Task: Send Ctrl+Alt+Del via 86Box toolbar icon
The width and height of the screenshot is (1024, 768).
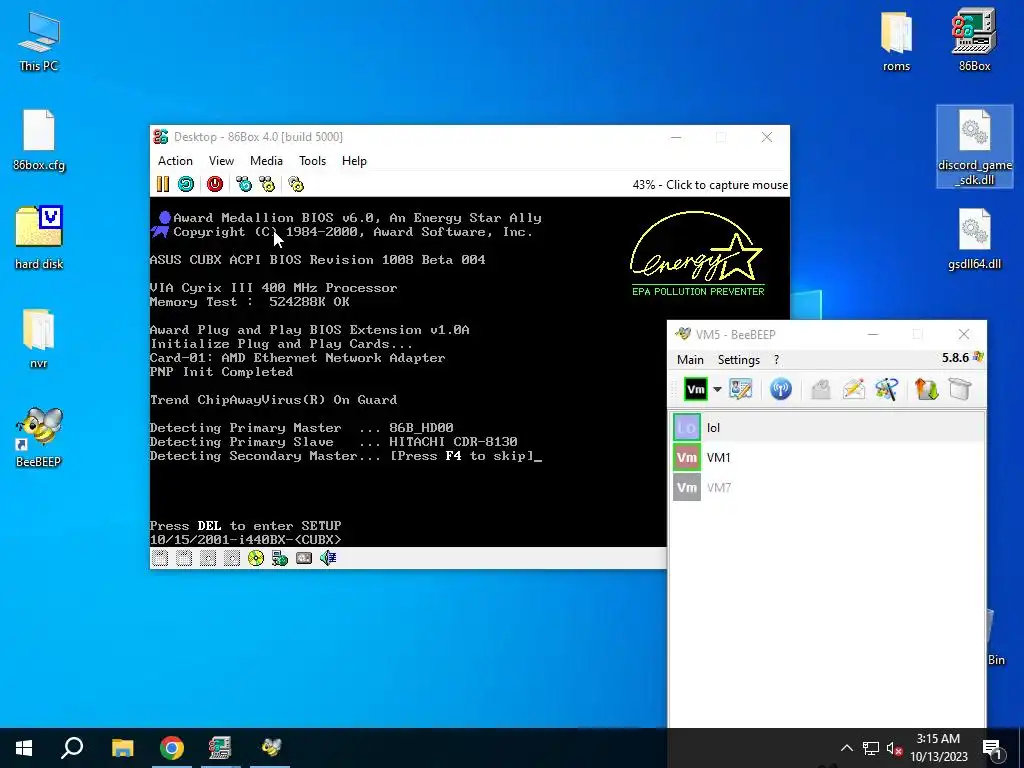Action: coord(244,185)
